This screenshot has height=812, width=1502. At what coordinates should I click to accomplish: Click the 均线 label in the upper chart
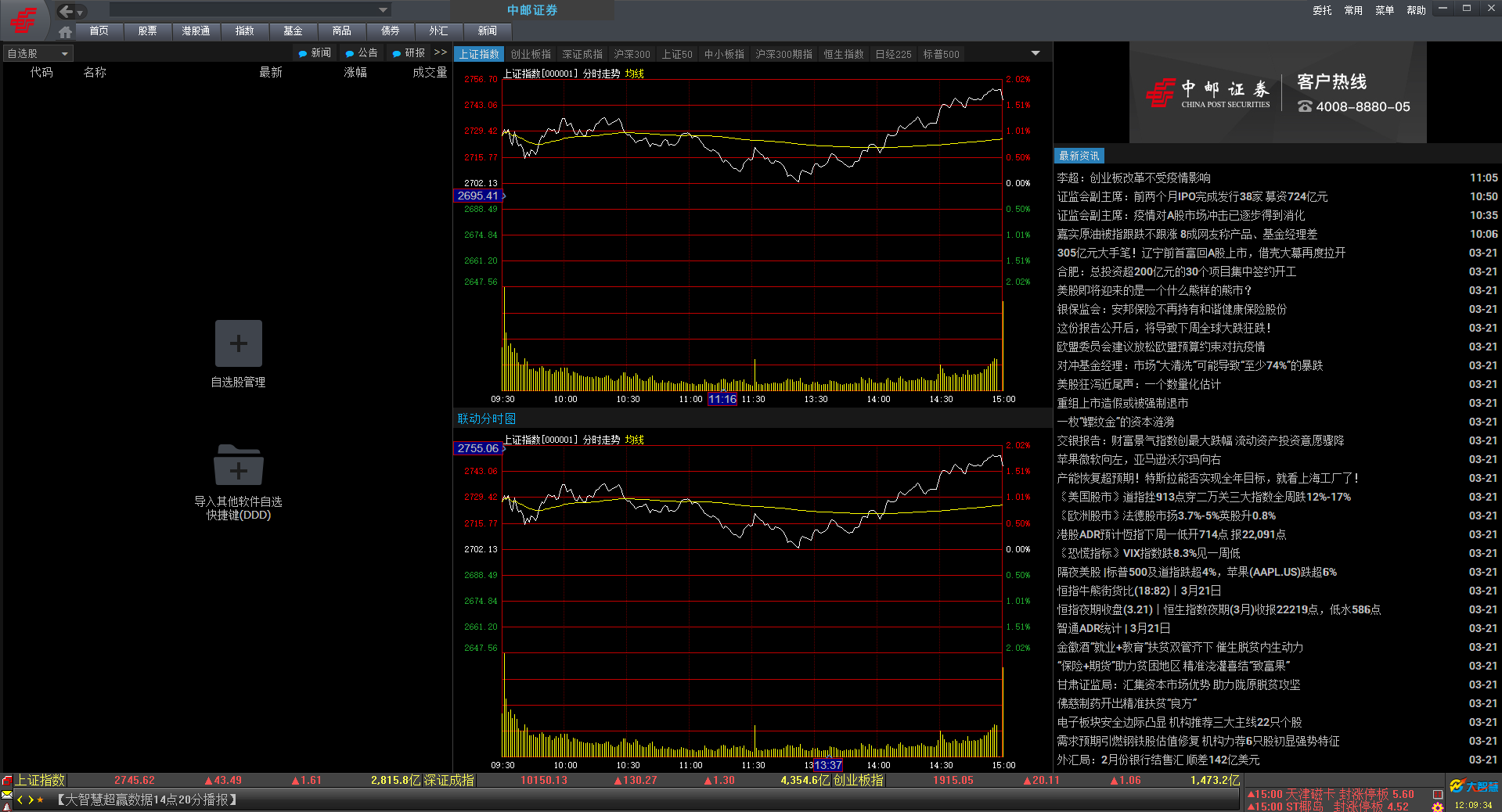[635, 74]
